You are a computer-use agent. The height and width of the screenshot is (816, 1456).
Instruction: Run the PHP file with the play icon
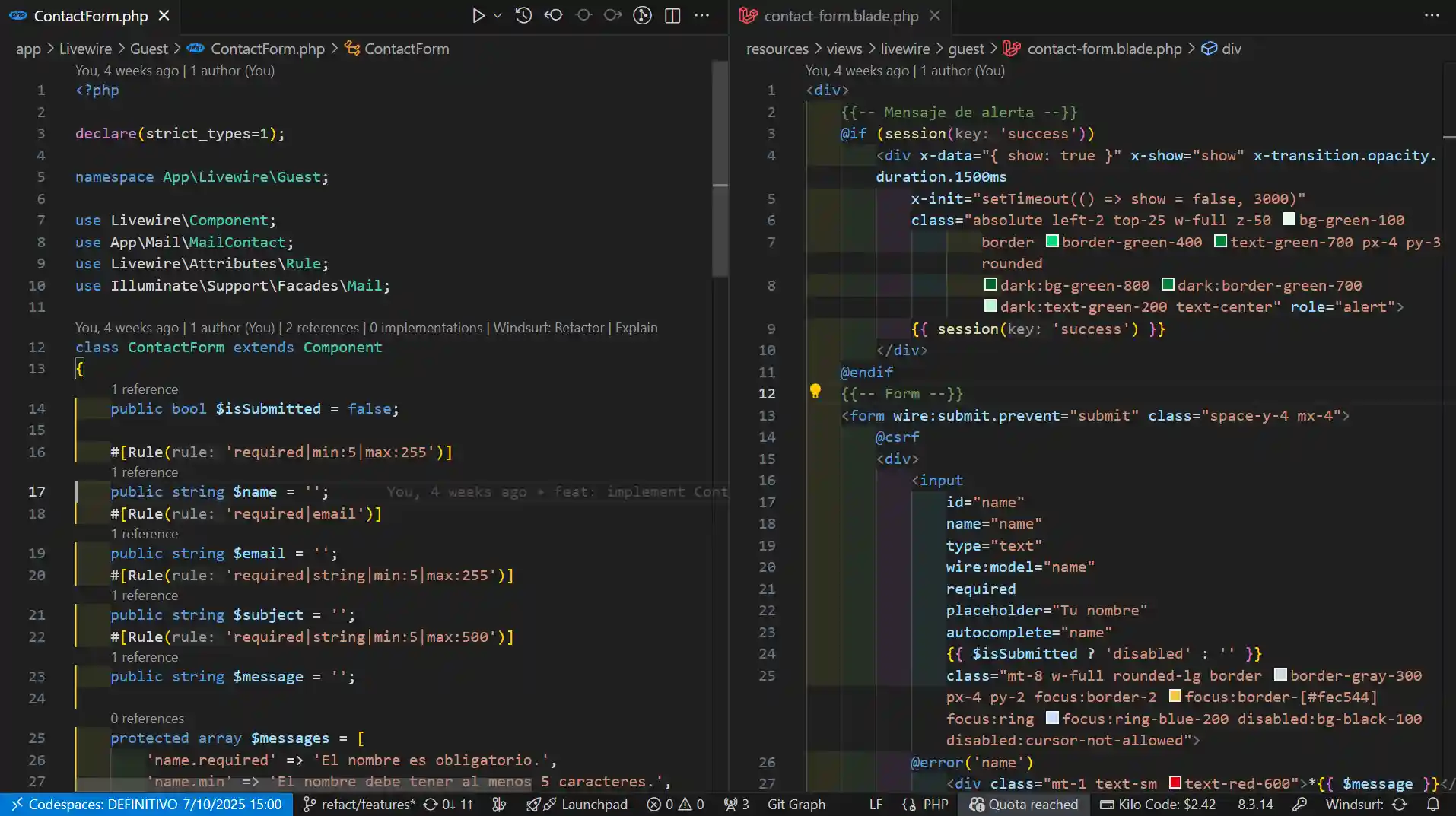tap(478, 15)
